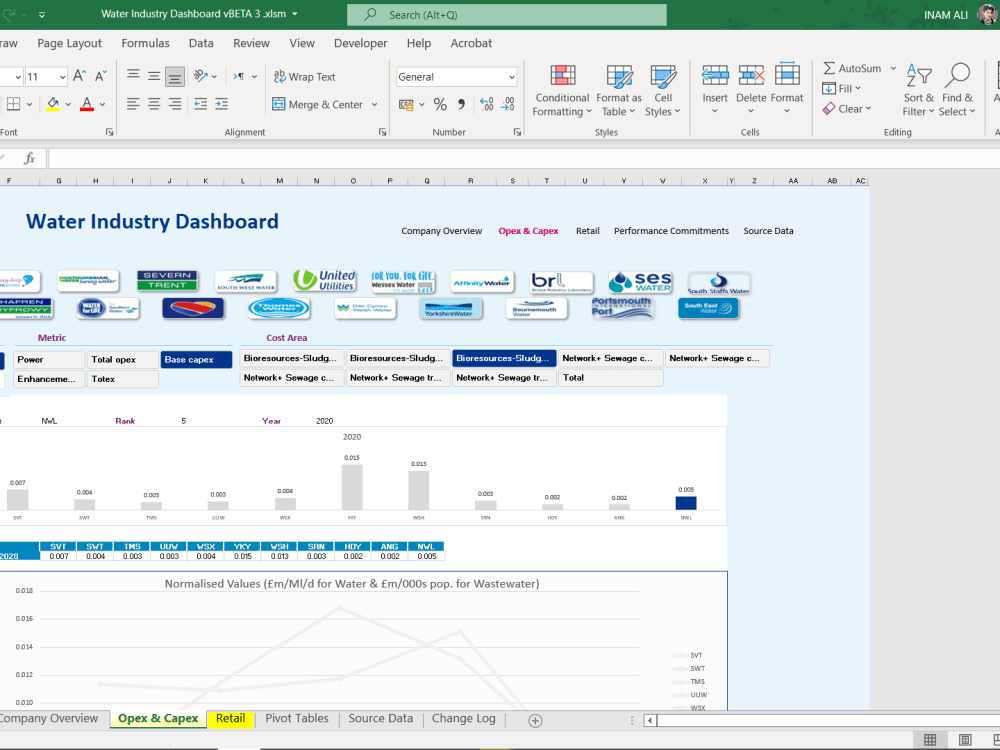Image resolution: width=1000 pixels, height=750 pixels.
Task: Switch to the Formulas ribbon tab
Action: [x=145, y=43]
